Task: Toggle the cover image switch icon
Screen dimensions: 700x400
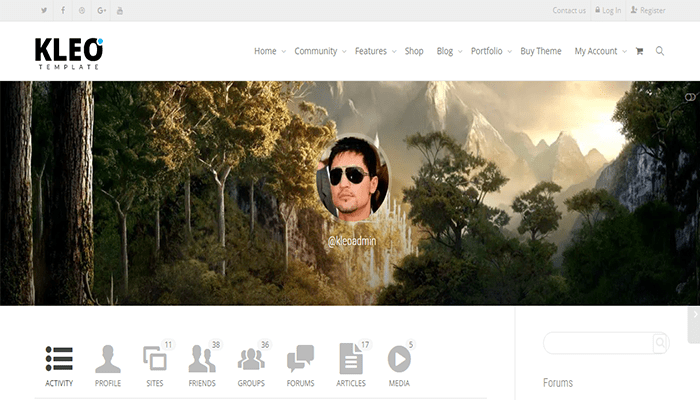Action: click(690, 97)
